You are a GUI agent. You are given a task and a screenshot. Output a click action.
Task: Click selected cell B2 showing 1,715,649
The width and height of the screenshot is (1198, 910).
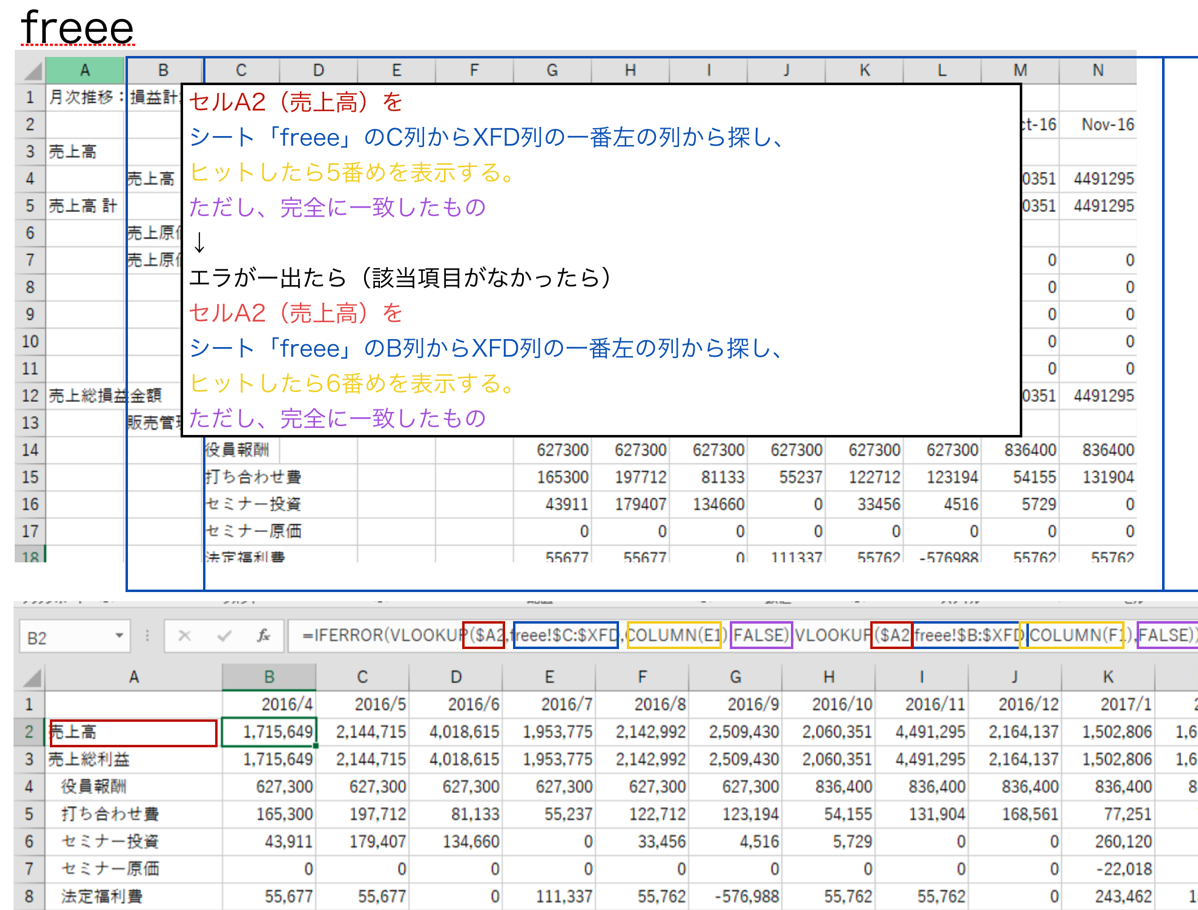coord(269,732)
